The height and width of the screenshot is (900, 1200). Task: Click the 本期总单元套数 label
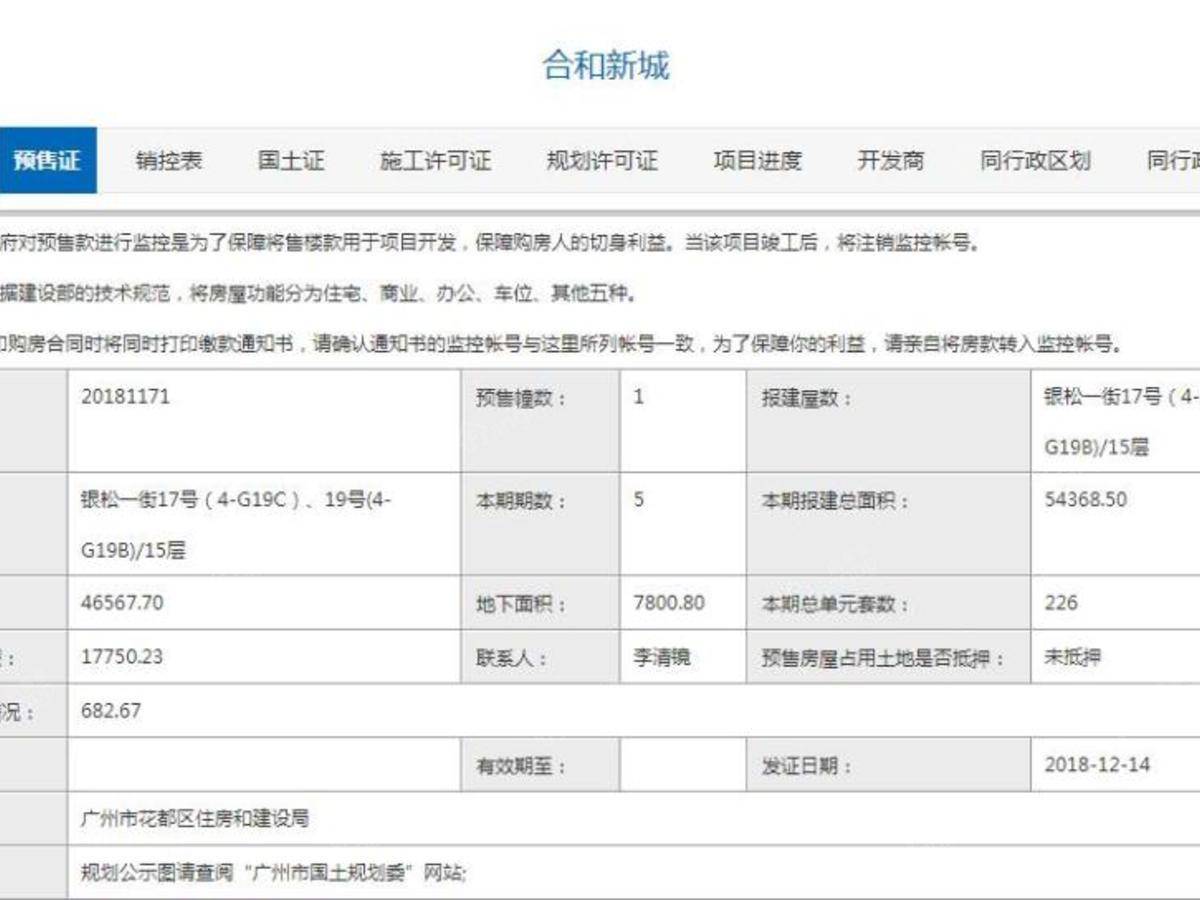pos(836,605)
